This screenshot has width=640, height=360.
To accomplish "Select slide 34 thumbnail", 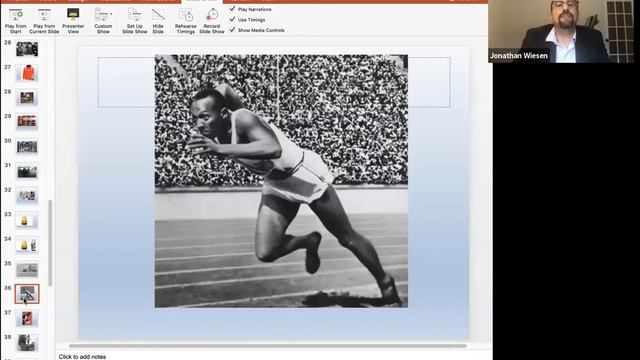I will [27, 245].
